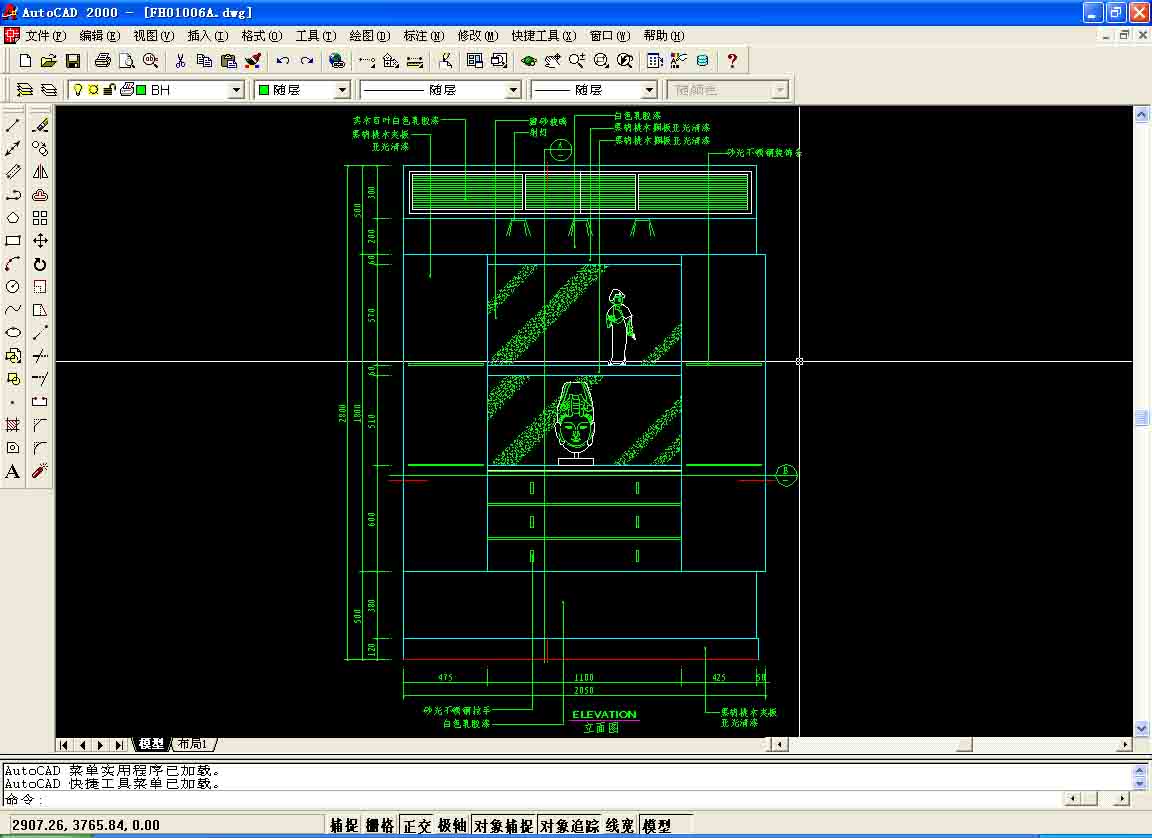
Task: Expand the linetype 随层 dropdown
Action: click(x=513, y=90)
